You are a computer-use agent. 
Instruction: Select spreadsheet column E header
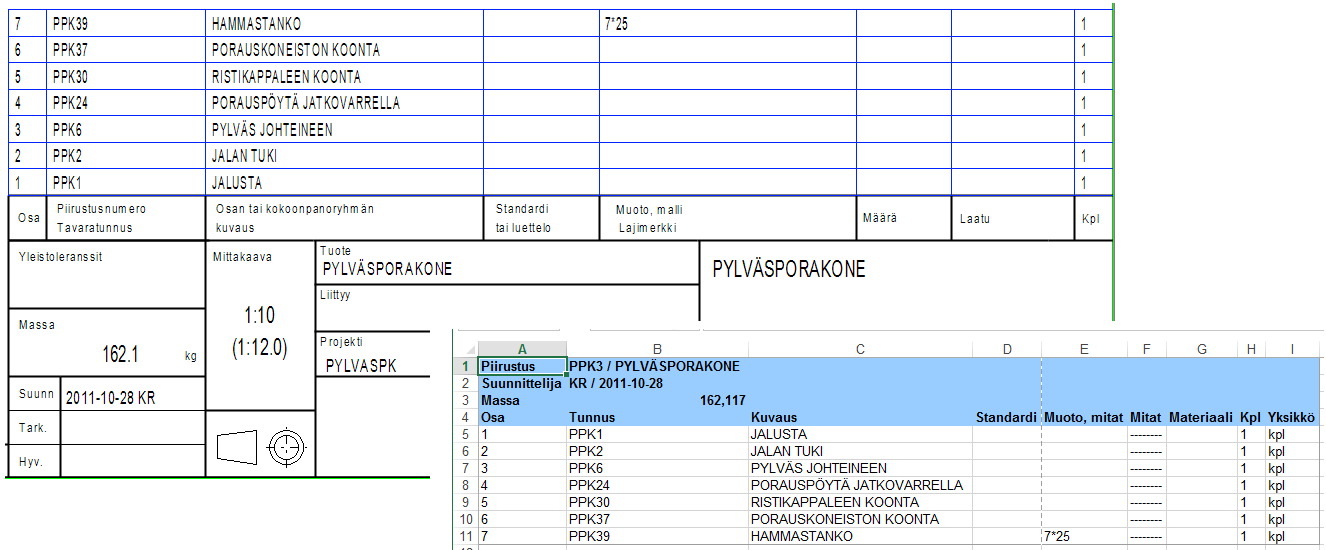point(1083,348)
